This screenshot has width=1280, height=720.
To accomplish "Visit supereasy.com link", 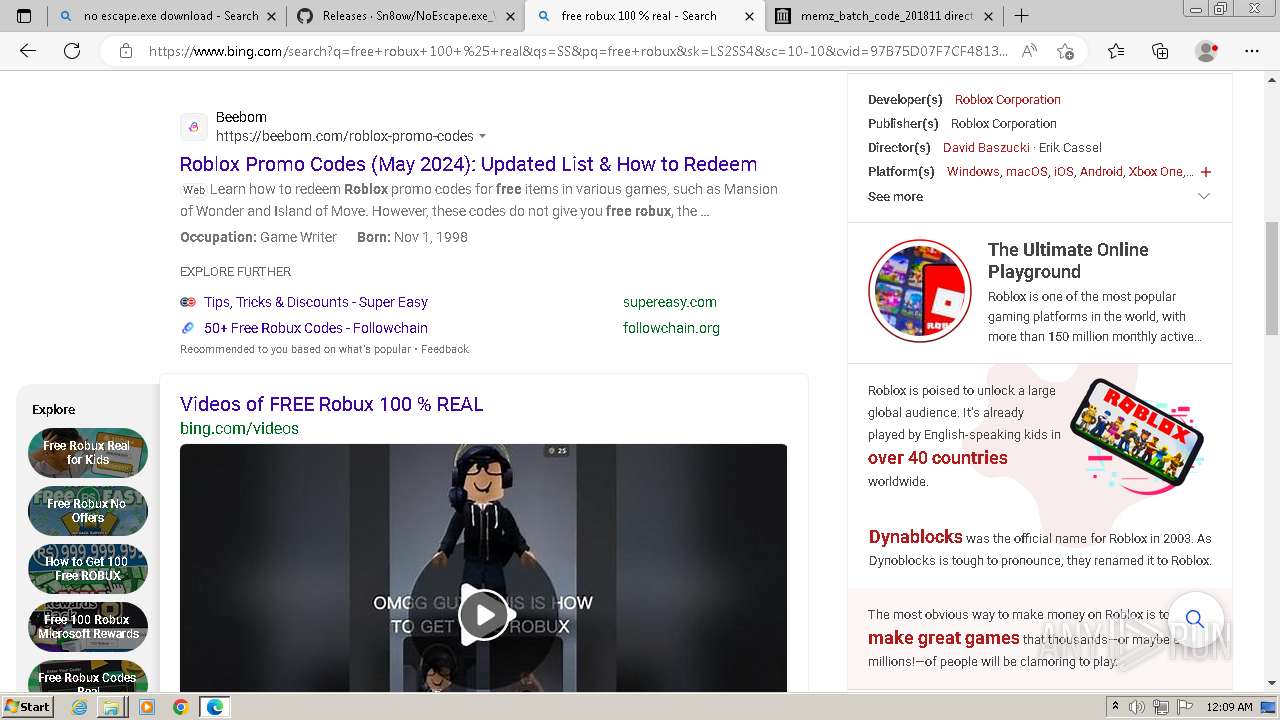I will [670, 302].
